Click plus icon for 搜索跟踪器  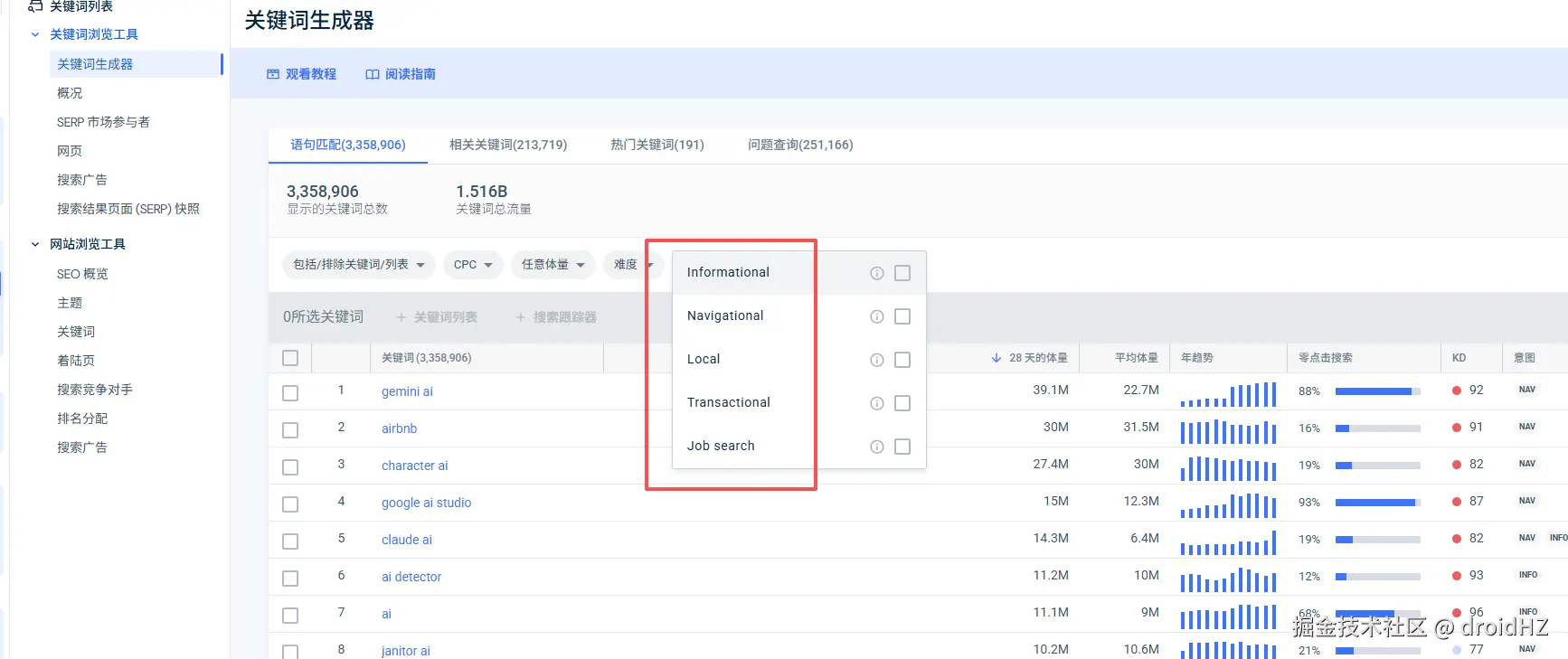[521, 317]
